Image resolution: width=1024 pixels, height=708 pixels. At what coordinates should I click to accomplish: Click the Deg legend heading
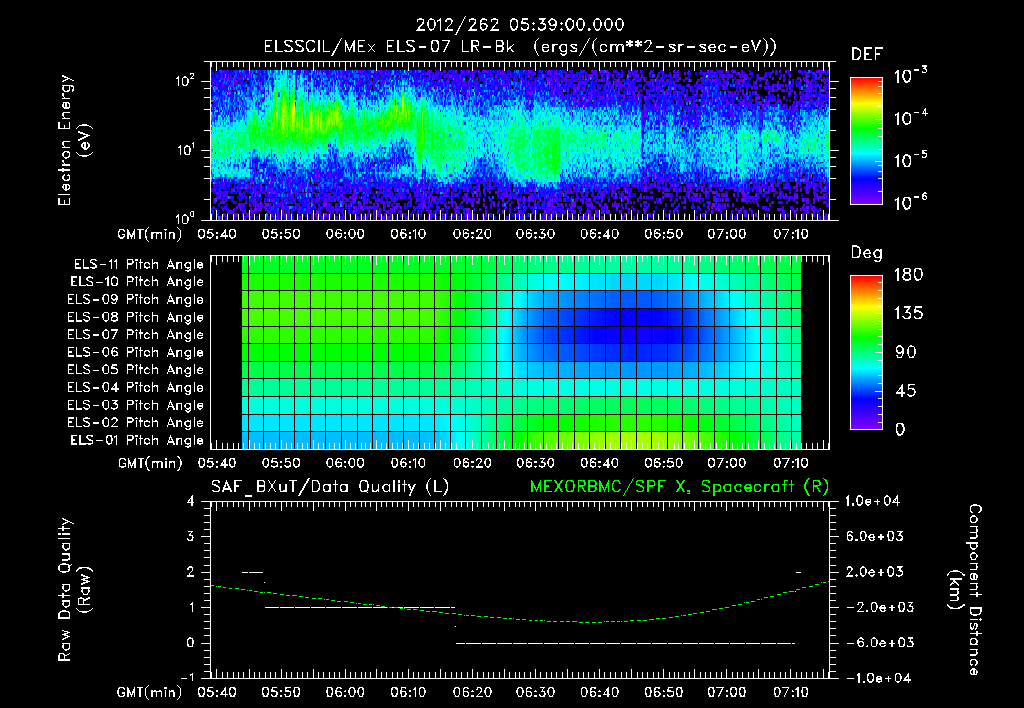(867, 253)
